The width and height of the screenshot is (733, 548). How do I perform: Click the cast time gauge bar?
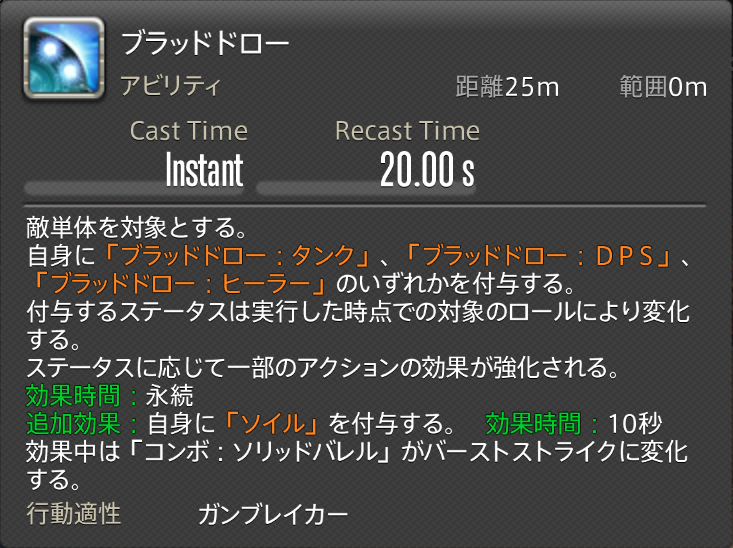click(x=134, y=188)
